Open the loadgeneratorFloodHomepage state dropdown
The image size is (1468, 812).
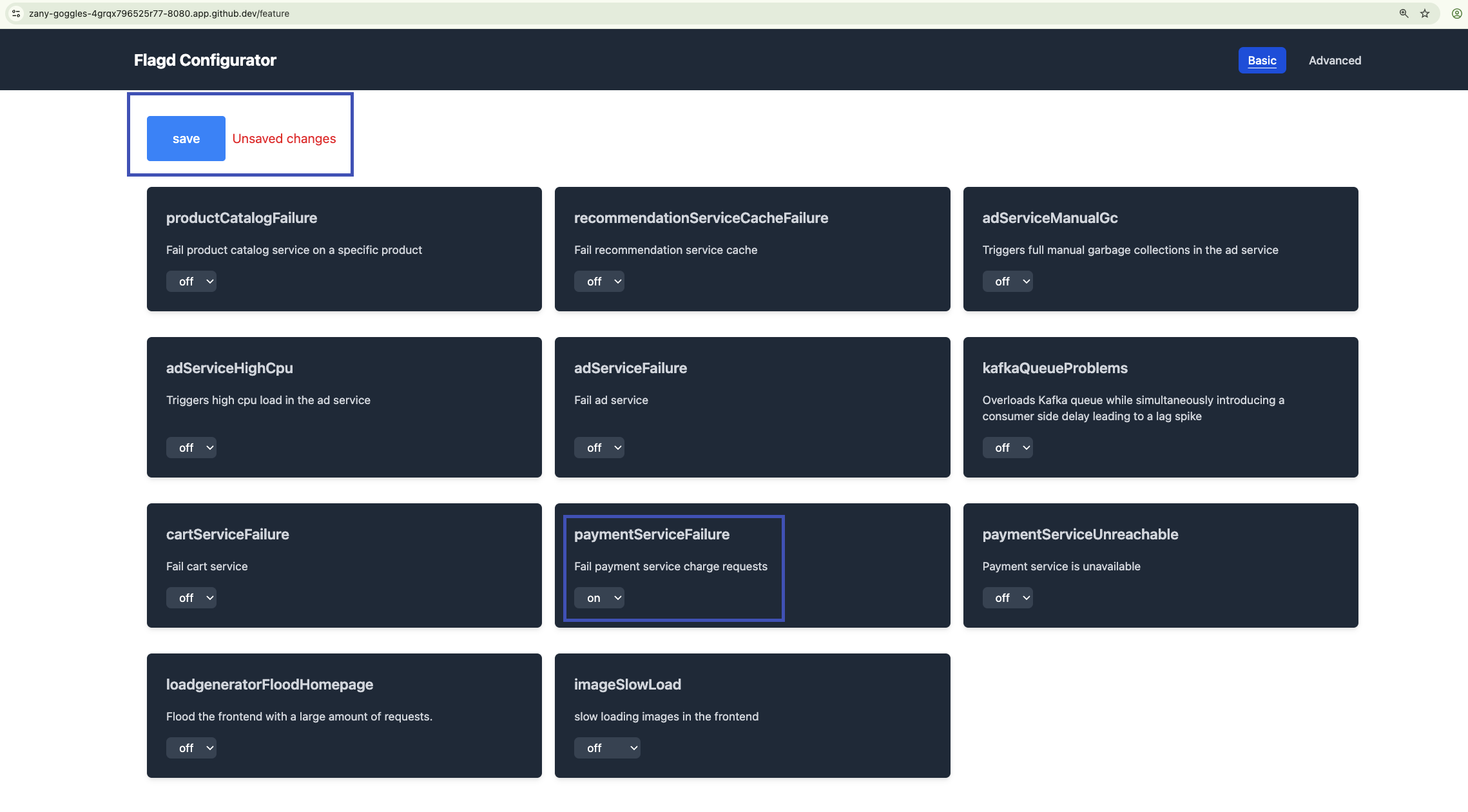point(191,748)
